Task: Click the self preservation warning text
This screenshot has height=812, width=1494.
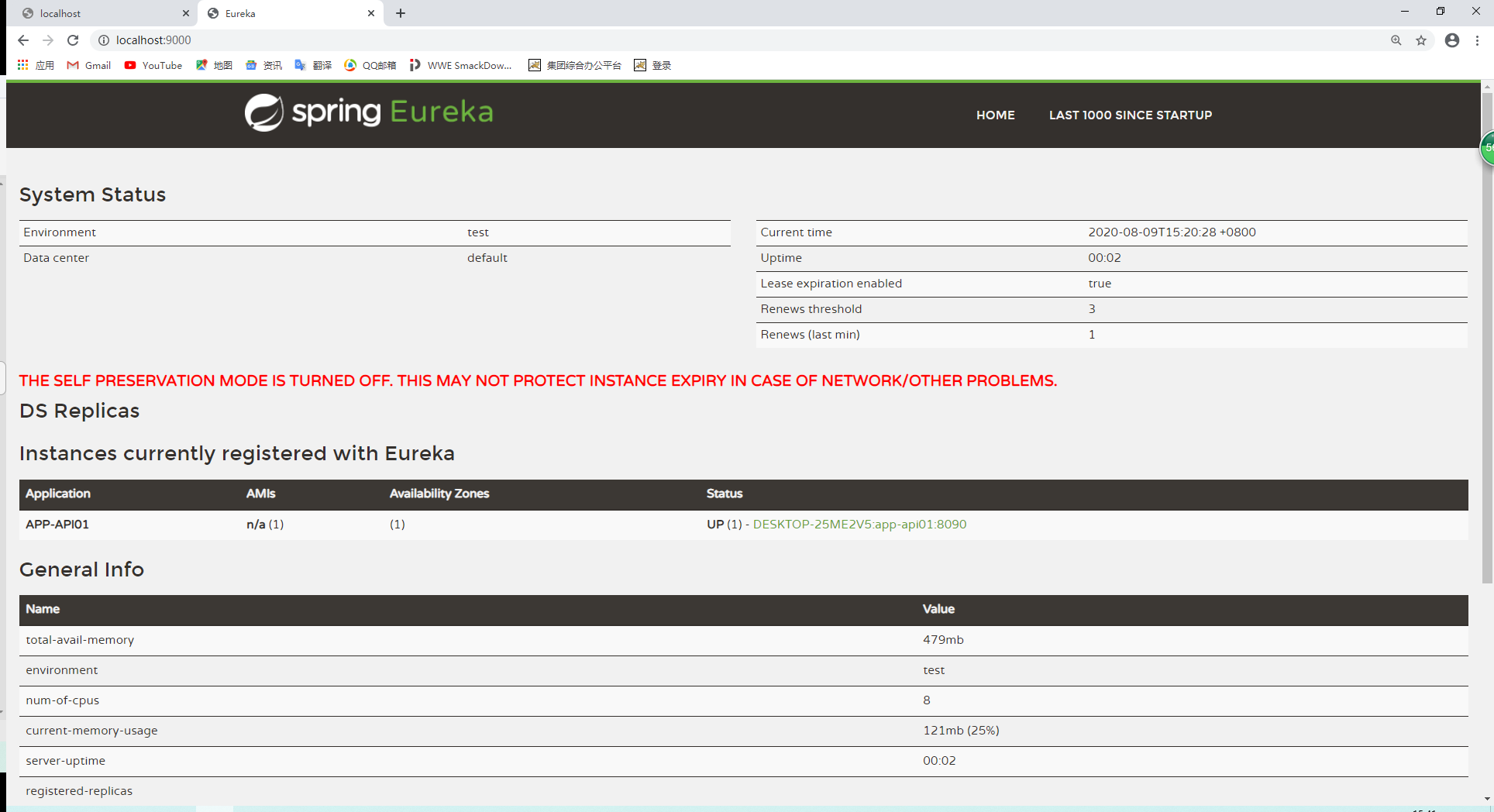Action: [538, 380]
